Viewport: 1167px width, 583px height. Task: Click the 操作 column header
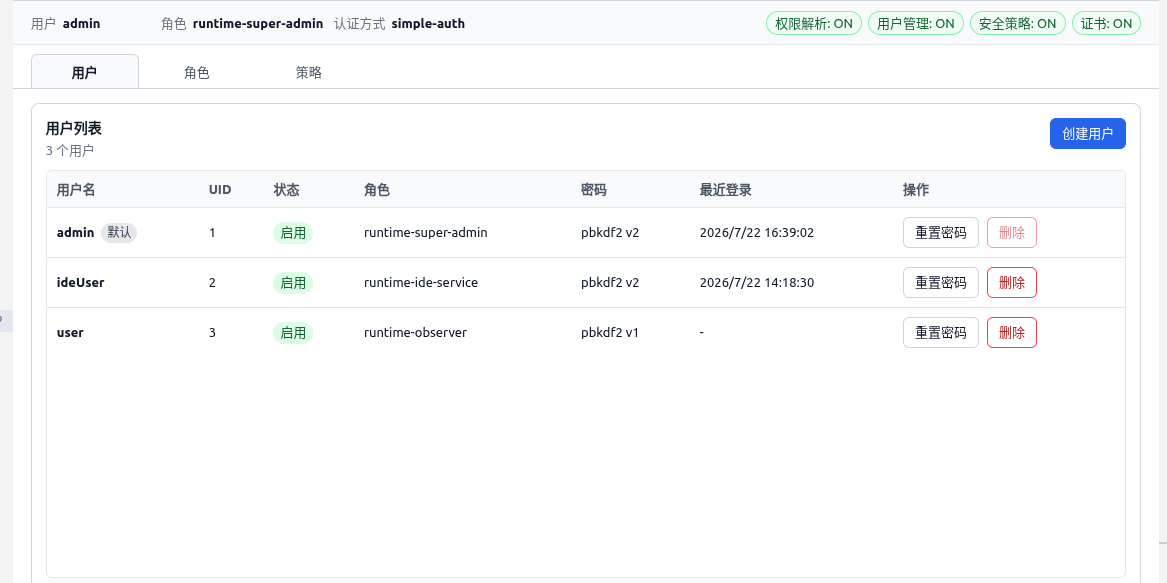[916, 190]
